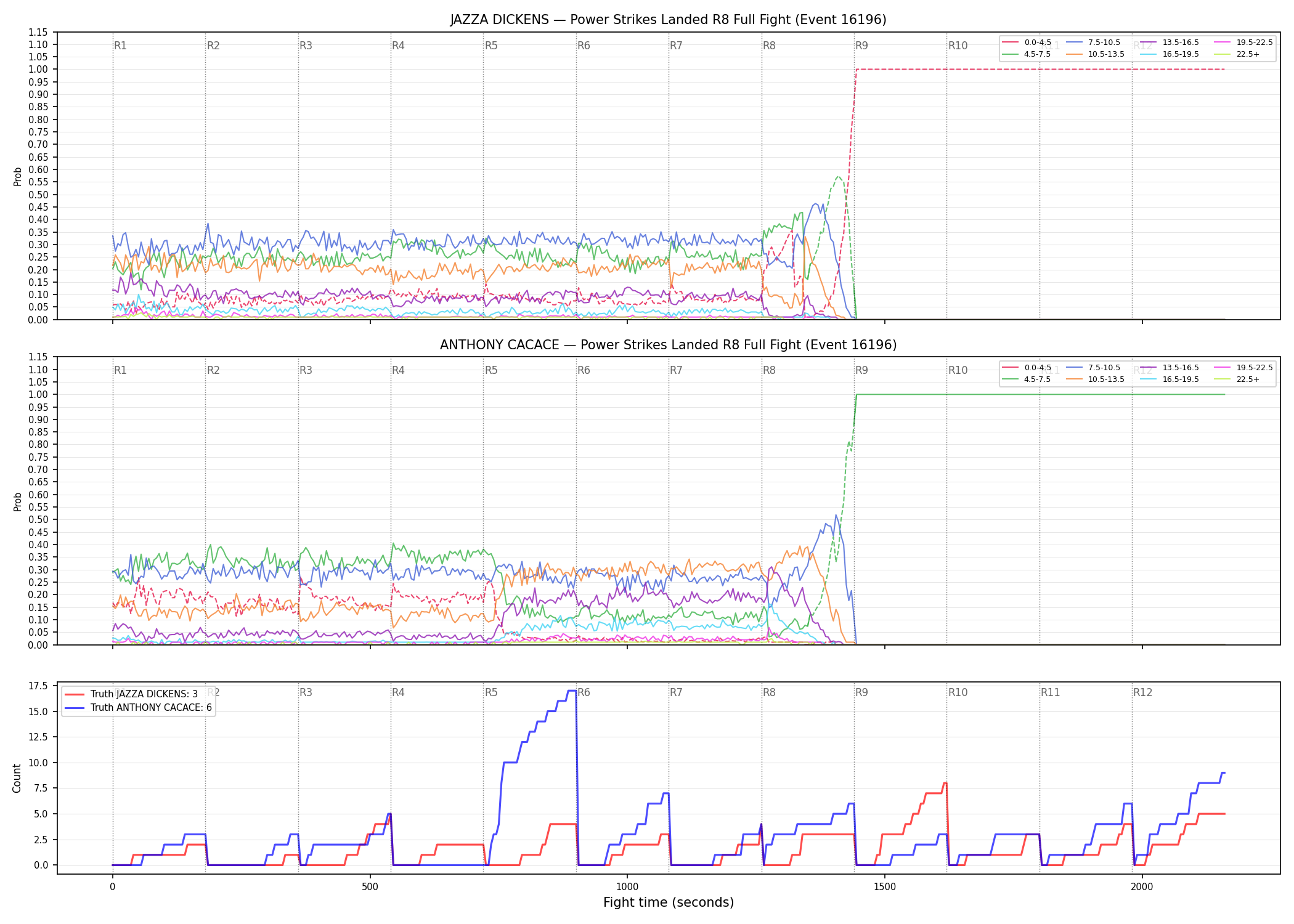Viewport: 1294px width, 924px height.
Task: Click the R3 round marker in Count chart
Action: [x=306, y=692]
